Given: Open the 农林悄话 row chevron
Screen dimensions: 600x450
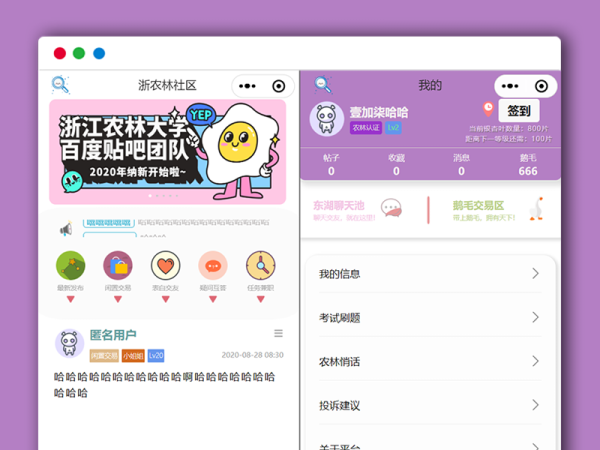Looking at the screenshot, I should coord(536,361).
